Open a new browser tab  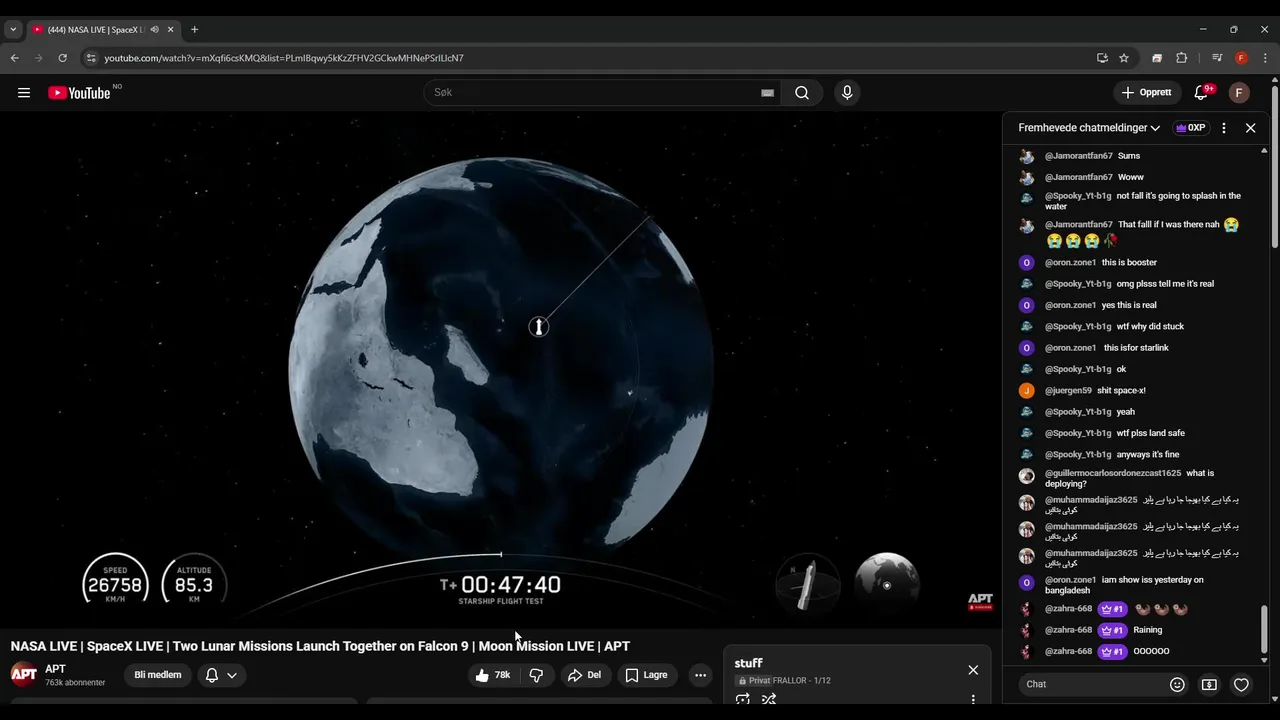[194, 30]
